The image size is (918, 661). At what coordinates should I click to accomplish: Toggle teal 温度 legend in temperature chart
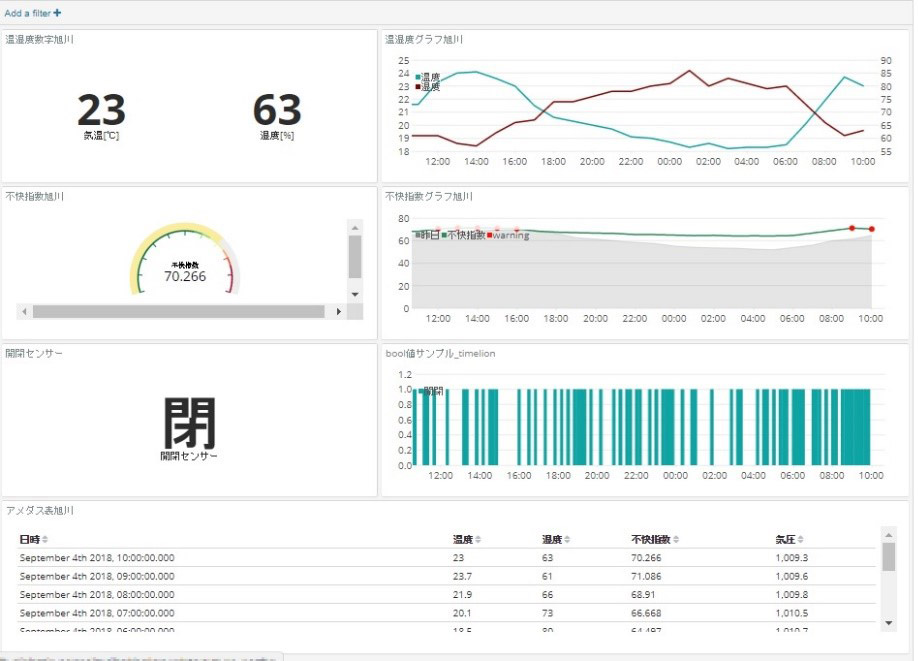click(x=429, y=77)
